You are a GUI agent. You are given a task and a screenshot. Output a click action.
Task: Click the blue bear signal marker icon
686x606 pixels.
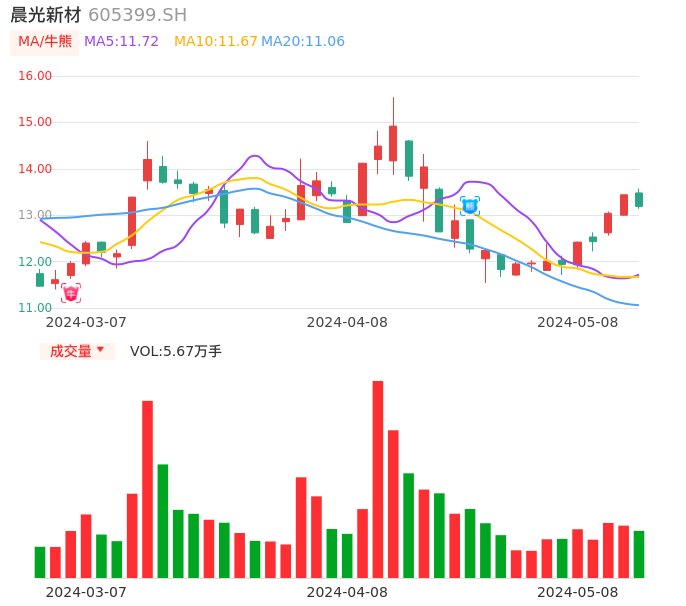coord(470,206)
